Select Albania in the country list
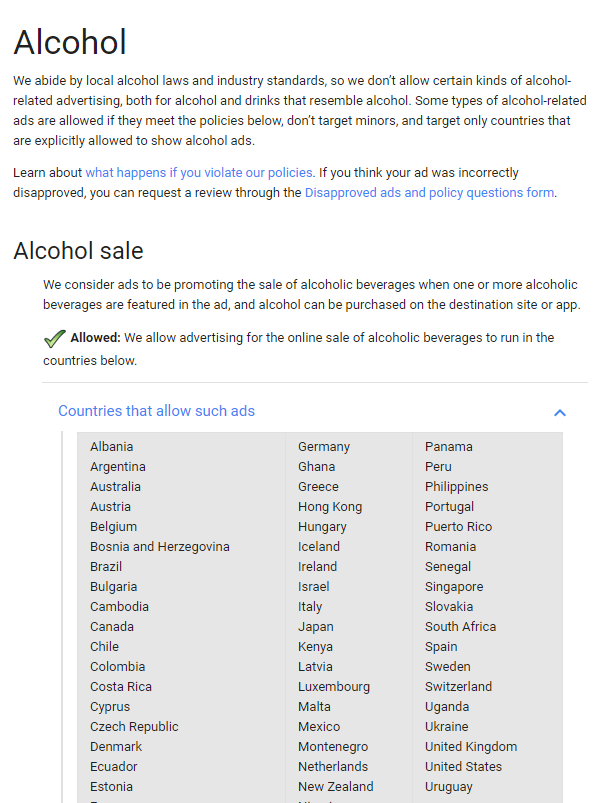The width and height of the screenshot is (593, 803). pyautogui.click(x=112, y=447)
